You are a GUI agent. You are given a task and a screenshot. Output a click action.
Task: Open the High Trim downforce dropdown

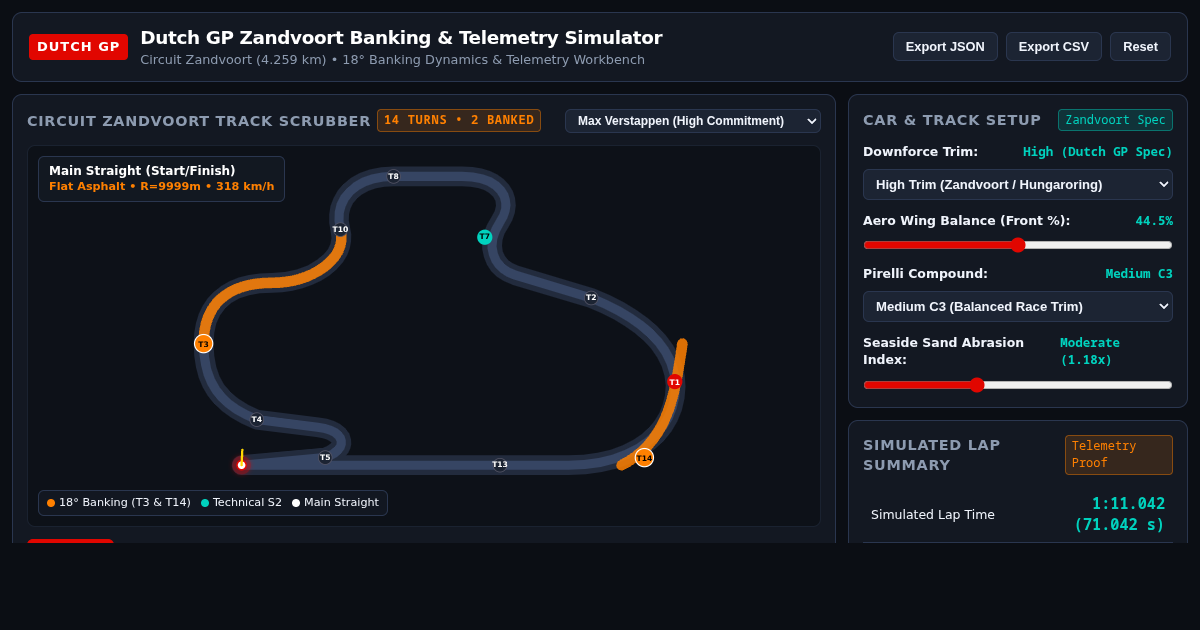pyautogui.click(x=1018, y=185)
